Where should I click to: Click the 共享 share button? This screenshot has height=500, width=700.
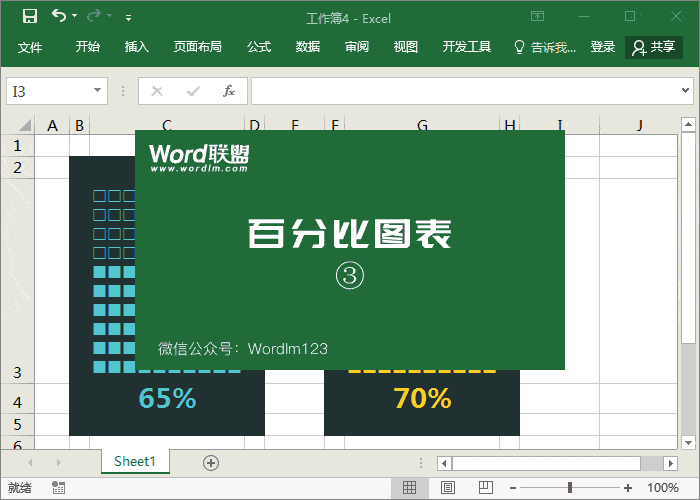[x=654, y=47]
